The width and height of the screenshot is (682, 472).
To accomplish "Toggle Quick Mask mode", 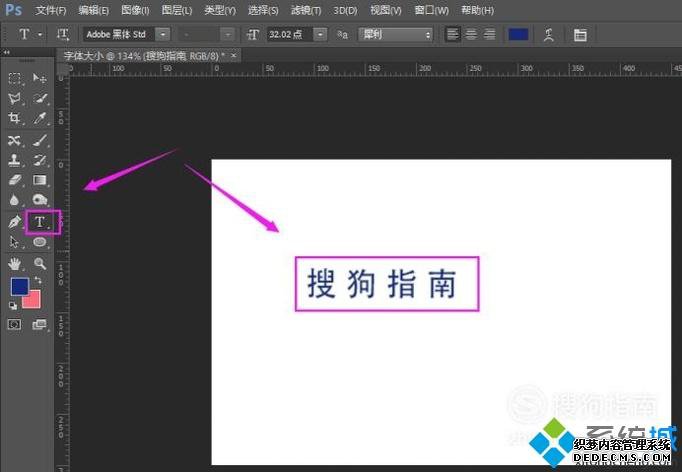I will pyautogui.click(x=14, y=324).
